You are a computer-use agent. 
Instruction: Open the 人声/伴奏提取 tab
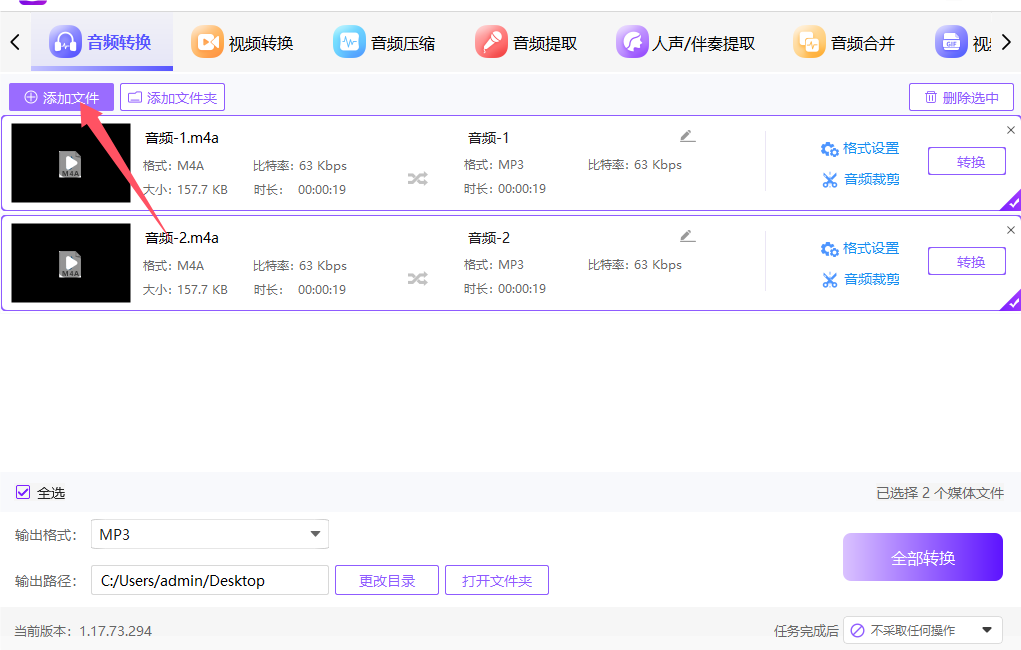pos(686,43)
